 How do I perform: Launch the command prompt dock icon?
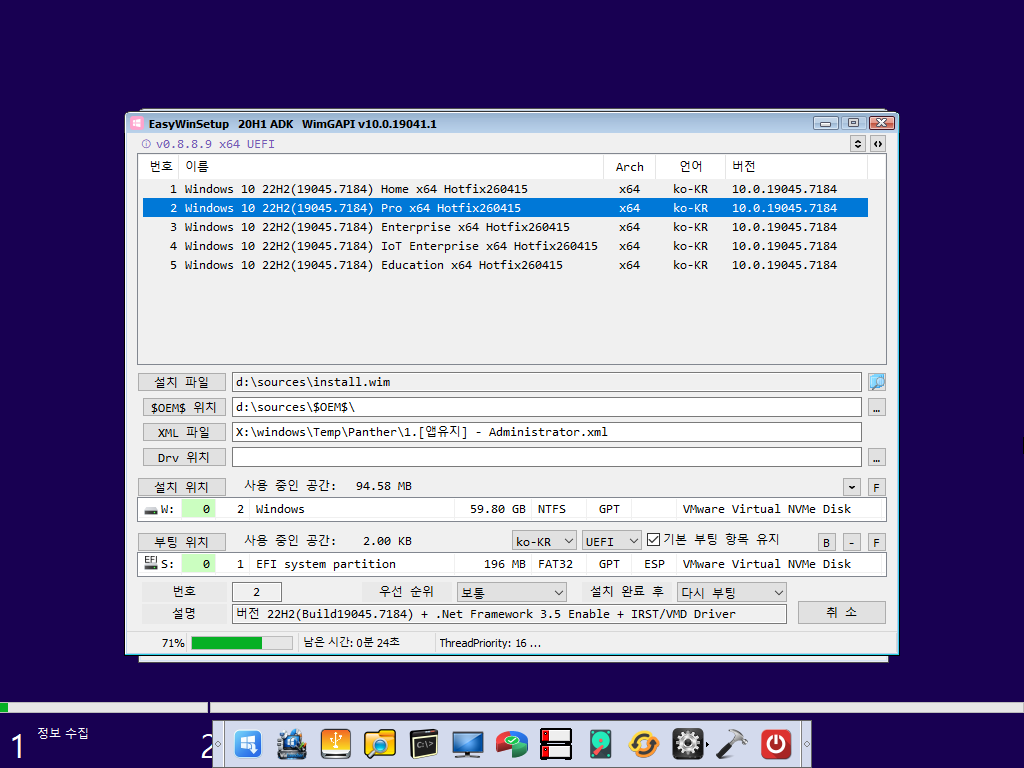point(424,744)
